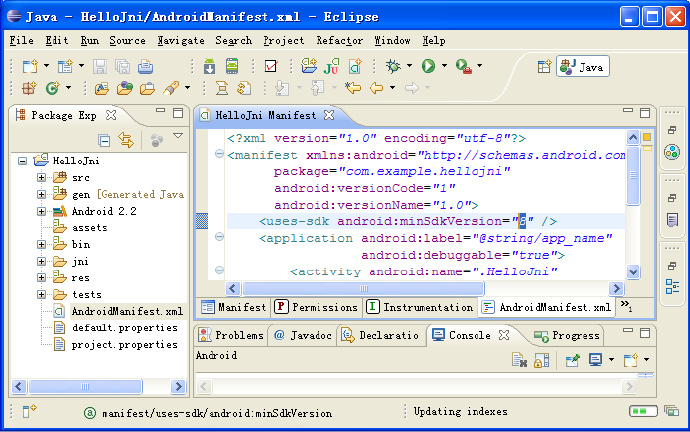Viewport: 690px width, 432px height.
Task: Expand the gen folder
Action: (41, 194)
